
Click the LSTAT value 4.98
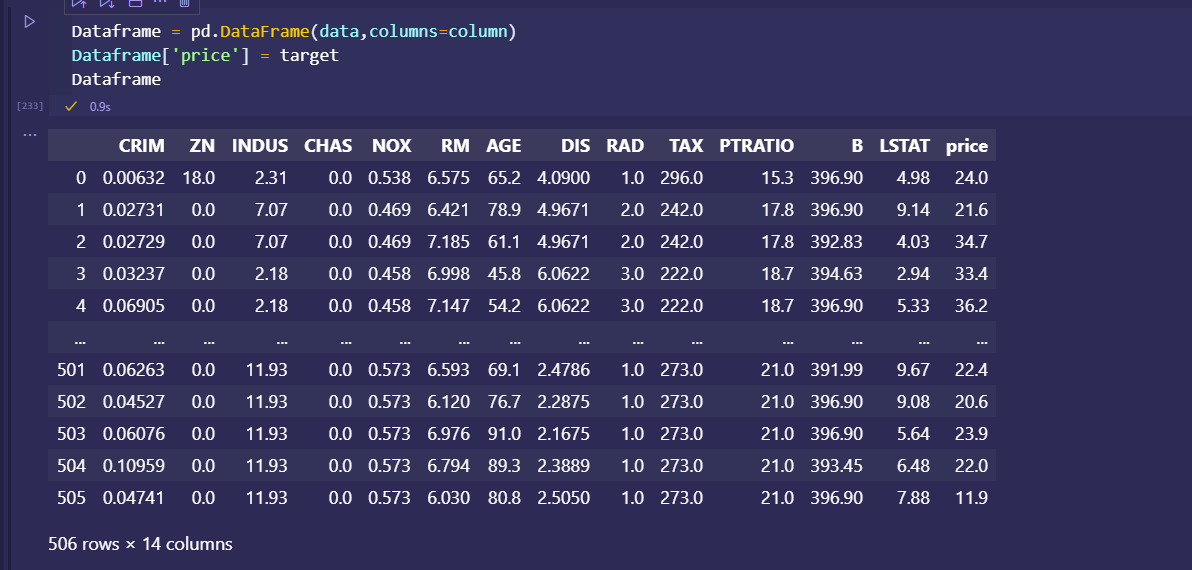[913, 178]
